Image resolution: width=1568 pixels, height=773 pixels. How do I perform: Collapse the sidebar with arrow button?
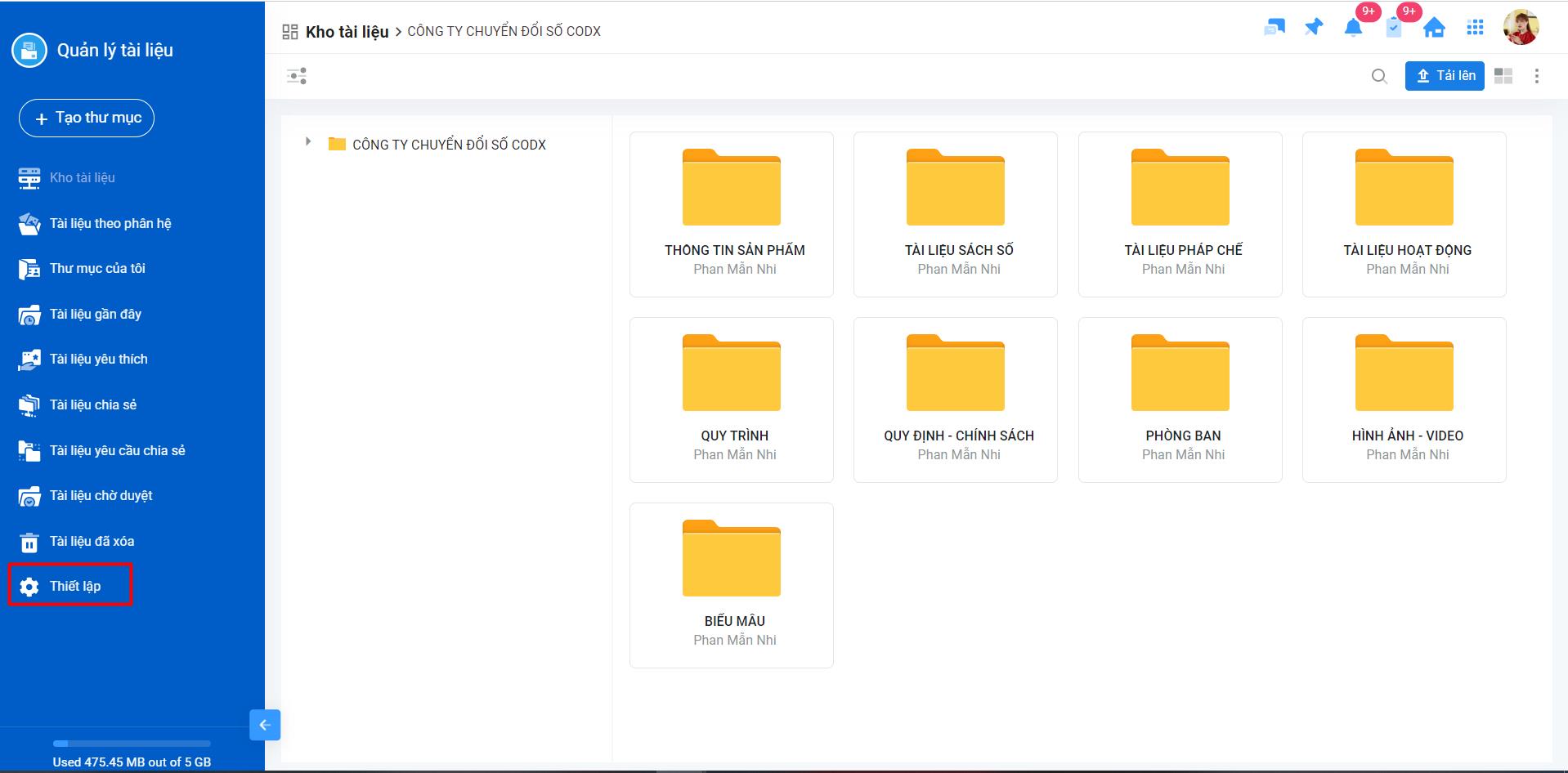coord(265,725)
